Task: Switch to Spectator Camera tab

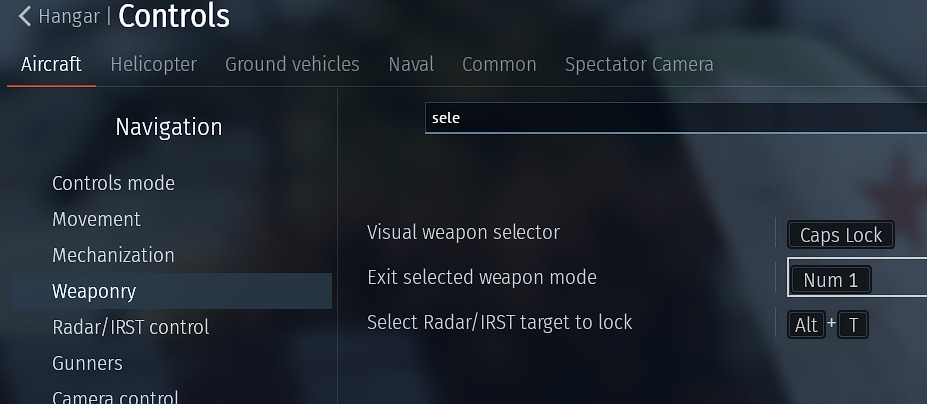Action: pyautogui.click(x=639, y=64)
